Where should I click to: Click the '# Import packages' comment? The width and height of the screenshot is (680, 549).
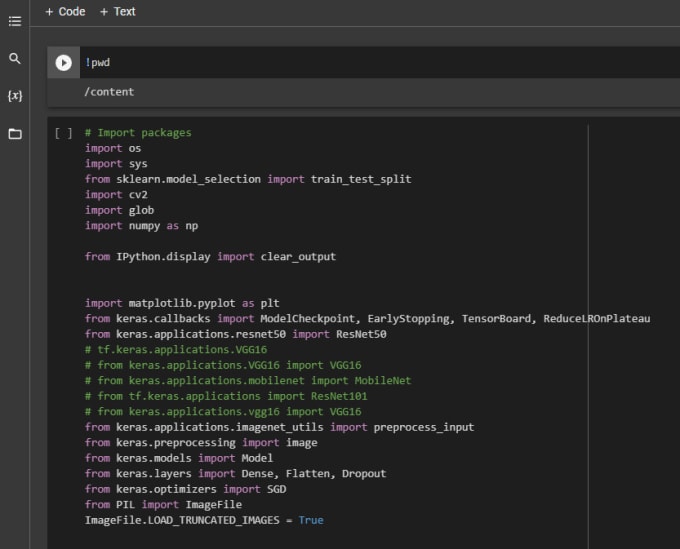[138, 133]
